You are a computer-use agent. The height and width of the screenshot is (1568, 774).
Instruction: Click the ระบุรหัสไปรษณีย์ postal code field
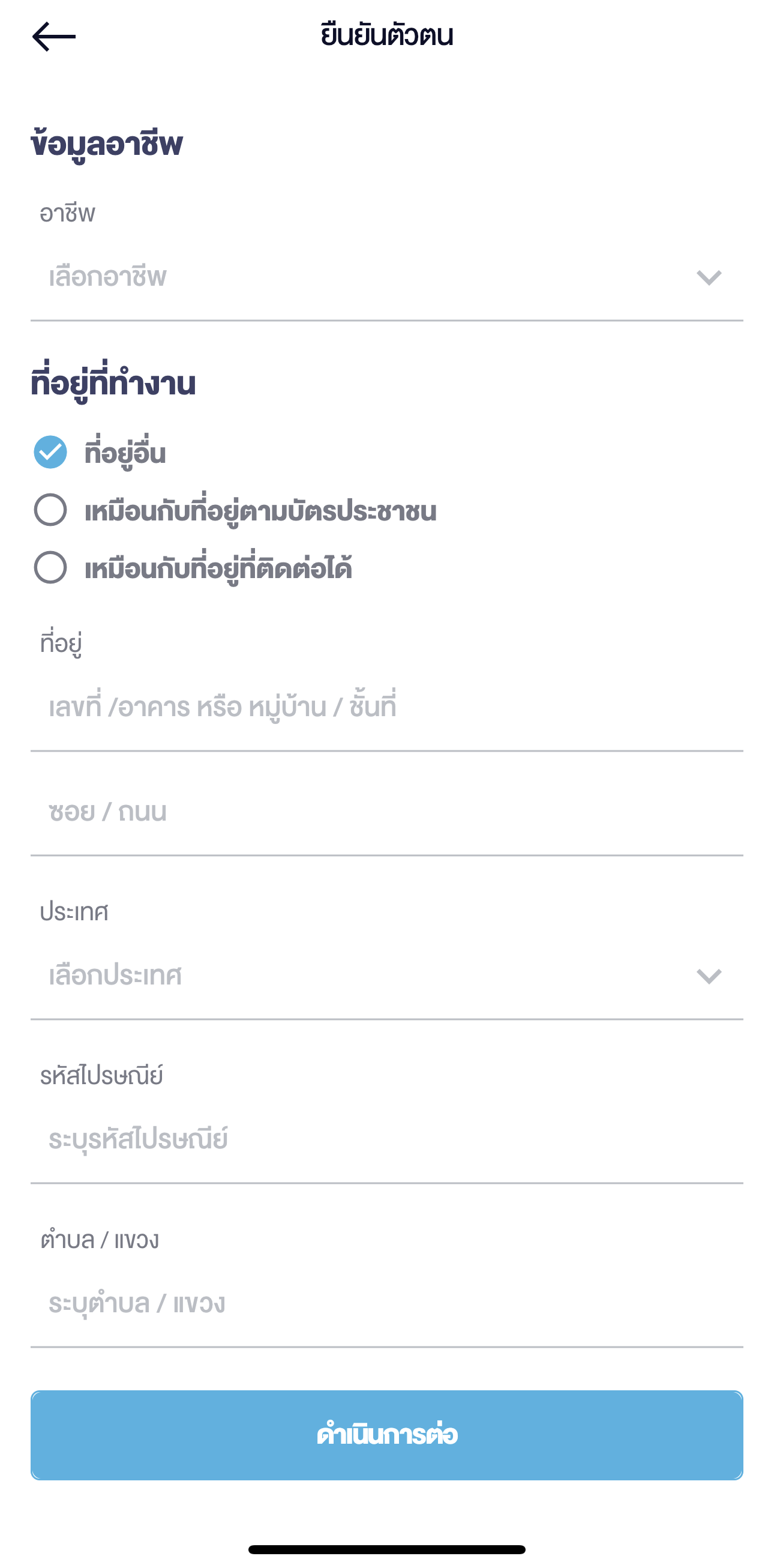365,1139
